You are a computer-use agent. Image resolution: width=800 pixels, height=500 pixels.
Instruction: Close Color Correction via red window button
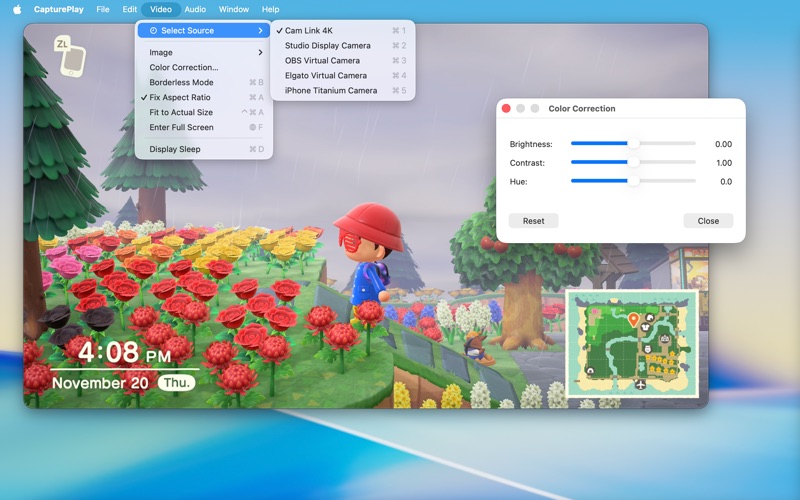click(x=506, y=108)
